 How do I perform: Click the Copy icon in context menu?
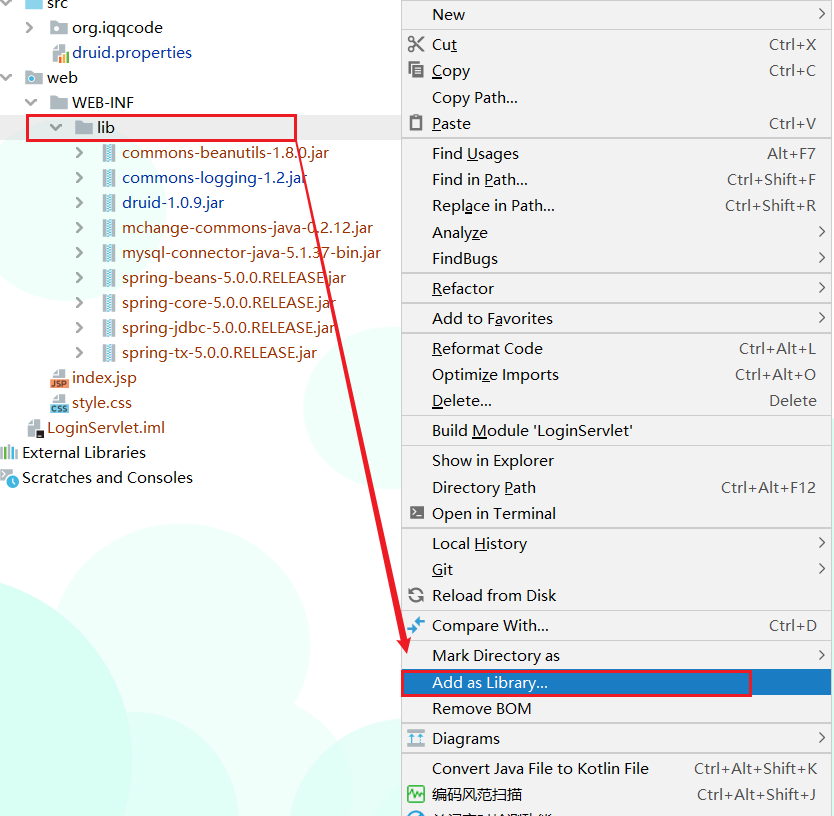pos(416,70)
